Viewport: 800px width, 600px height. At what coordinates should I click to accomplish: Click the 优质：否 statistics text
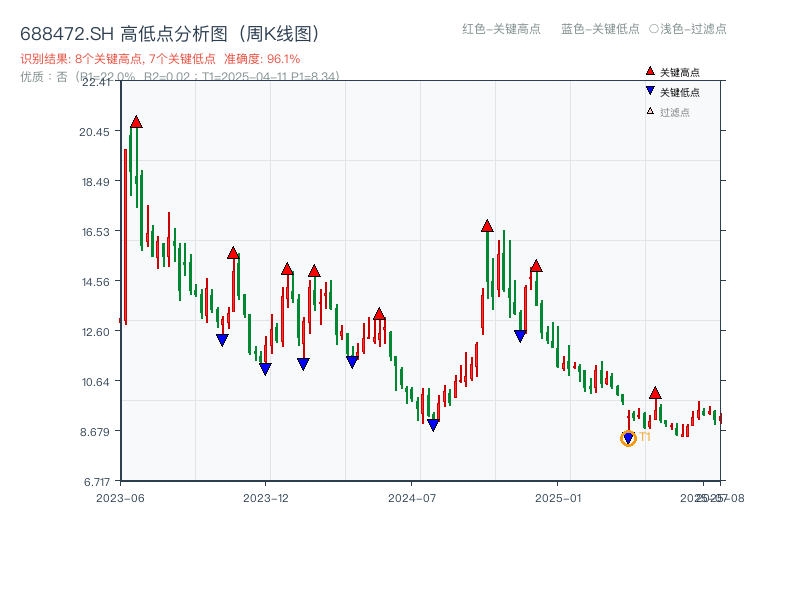tap(40, 76)
